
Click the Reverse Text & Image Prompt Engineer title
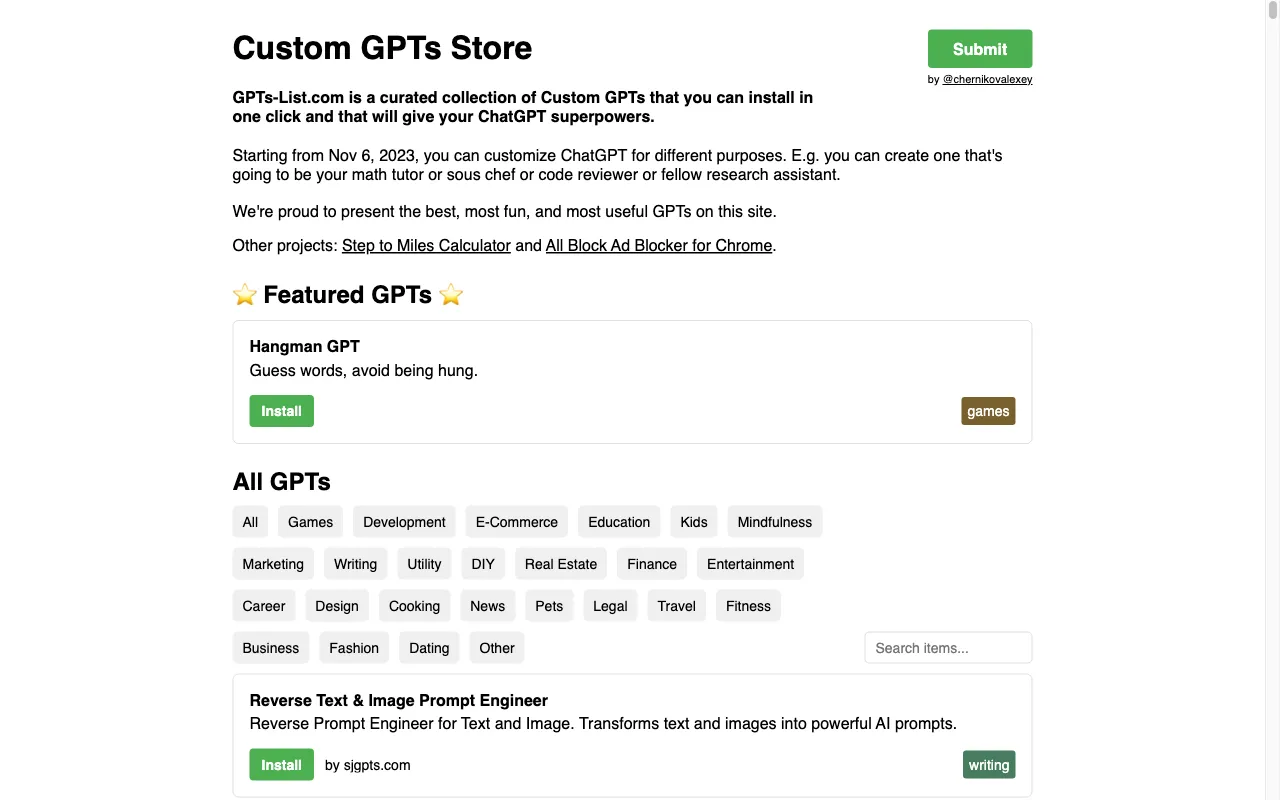[x=399, y=700]
